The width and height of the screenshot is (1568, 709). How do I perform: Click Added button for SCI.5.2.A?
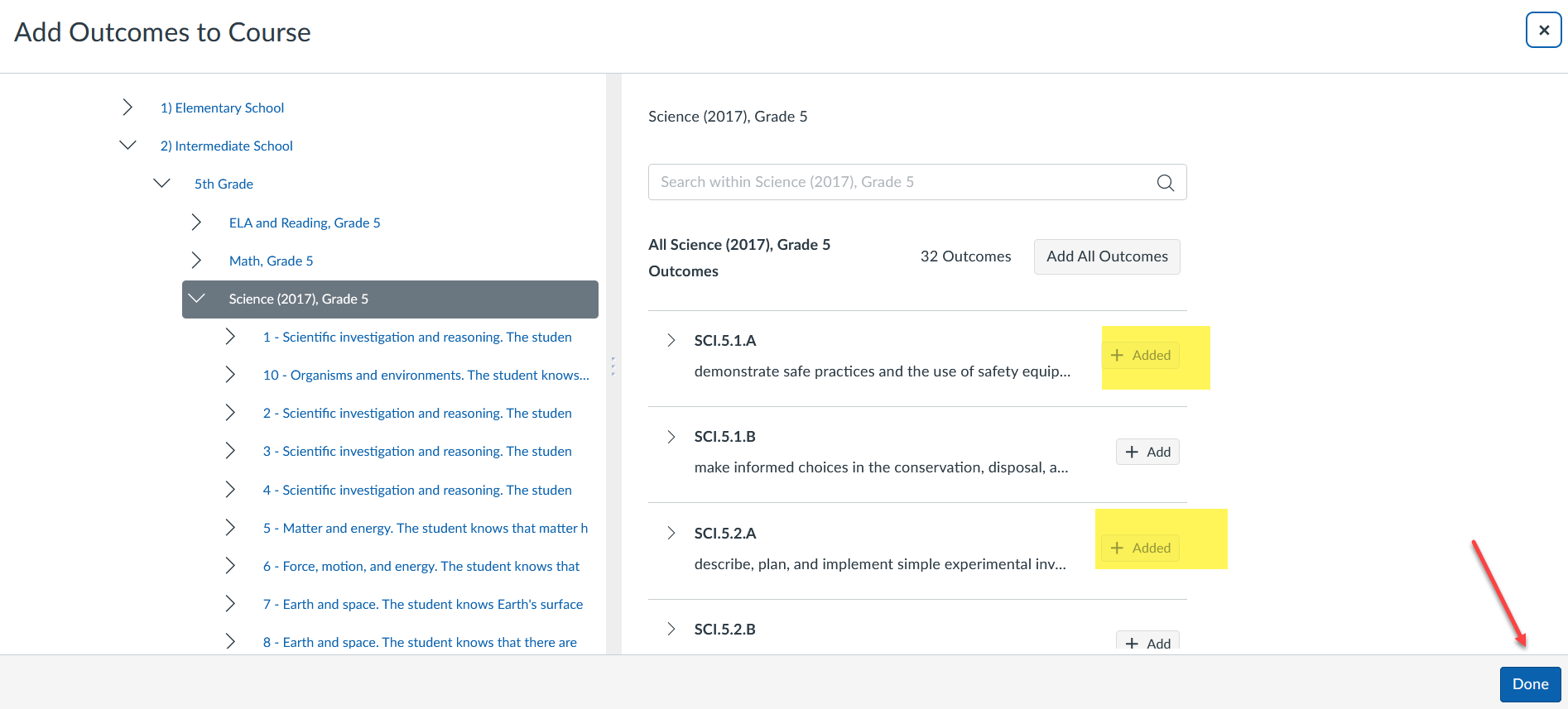coord(1140,548)
